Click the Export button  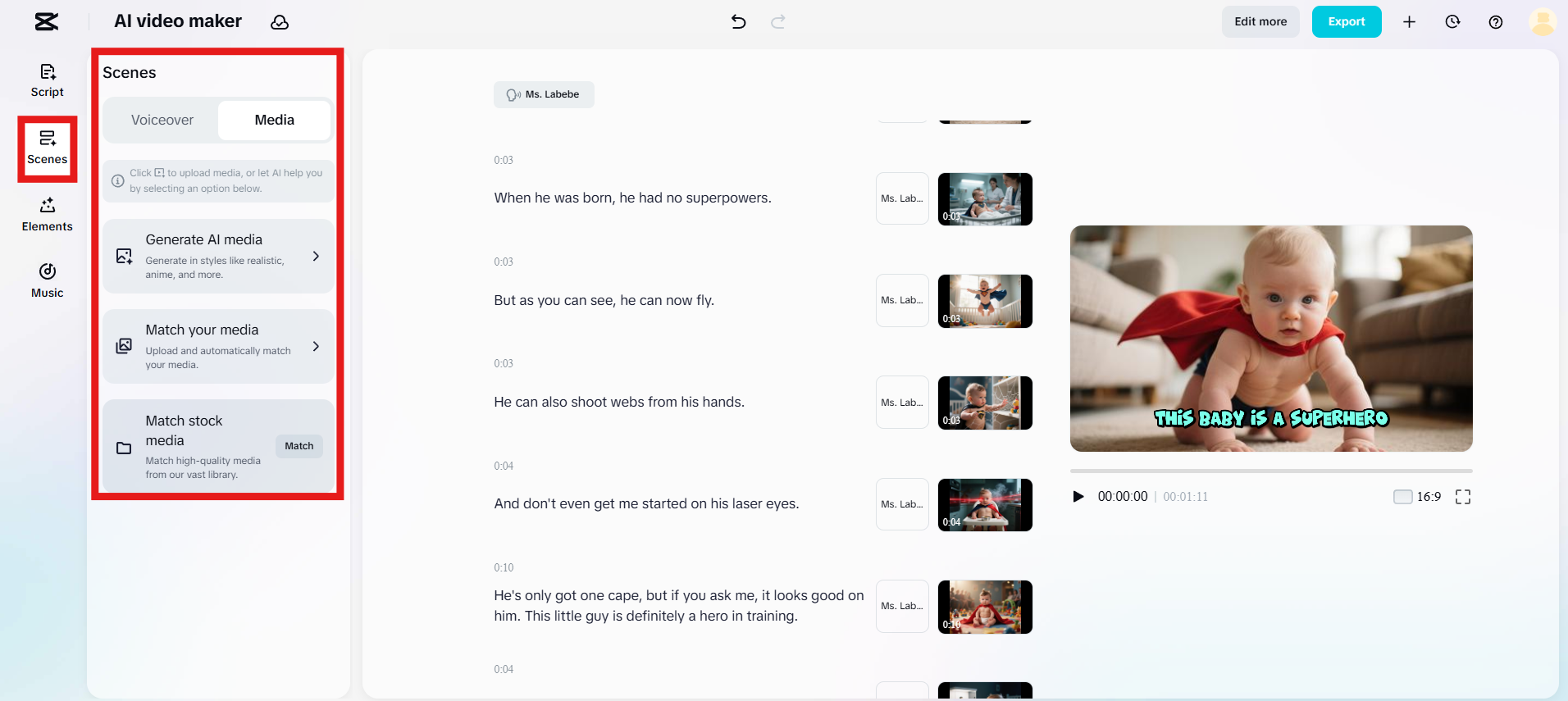click(x=1346, y=22)
